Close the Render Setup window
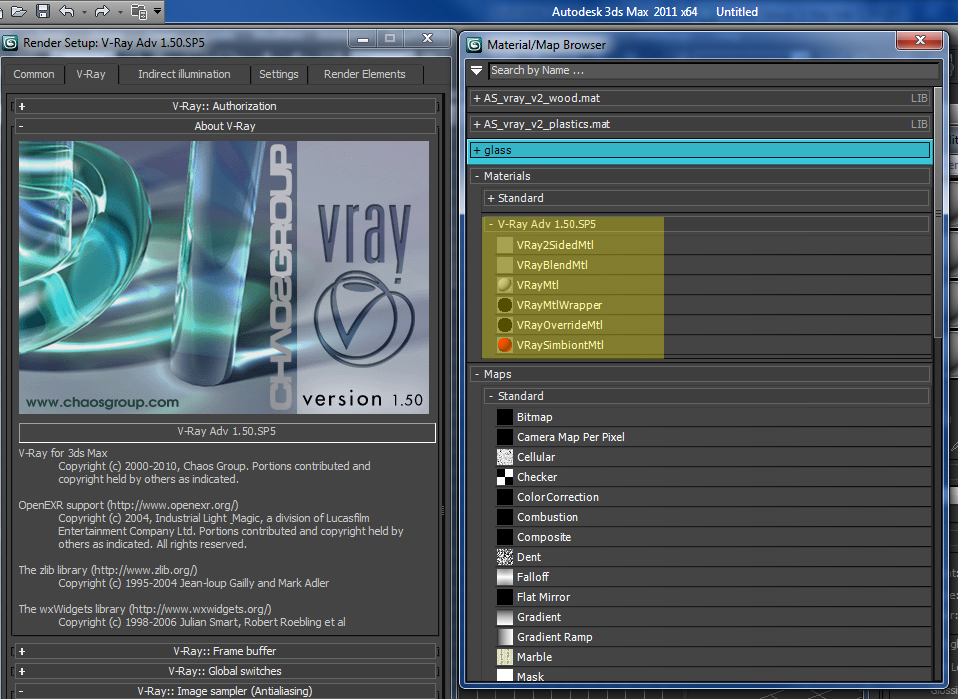958x699 pixels. [428, 38]
